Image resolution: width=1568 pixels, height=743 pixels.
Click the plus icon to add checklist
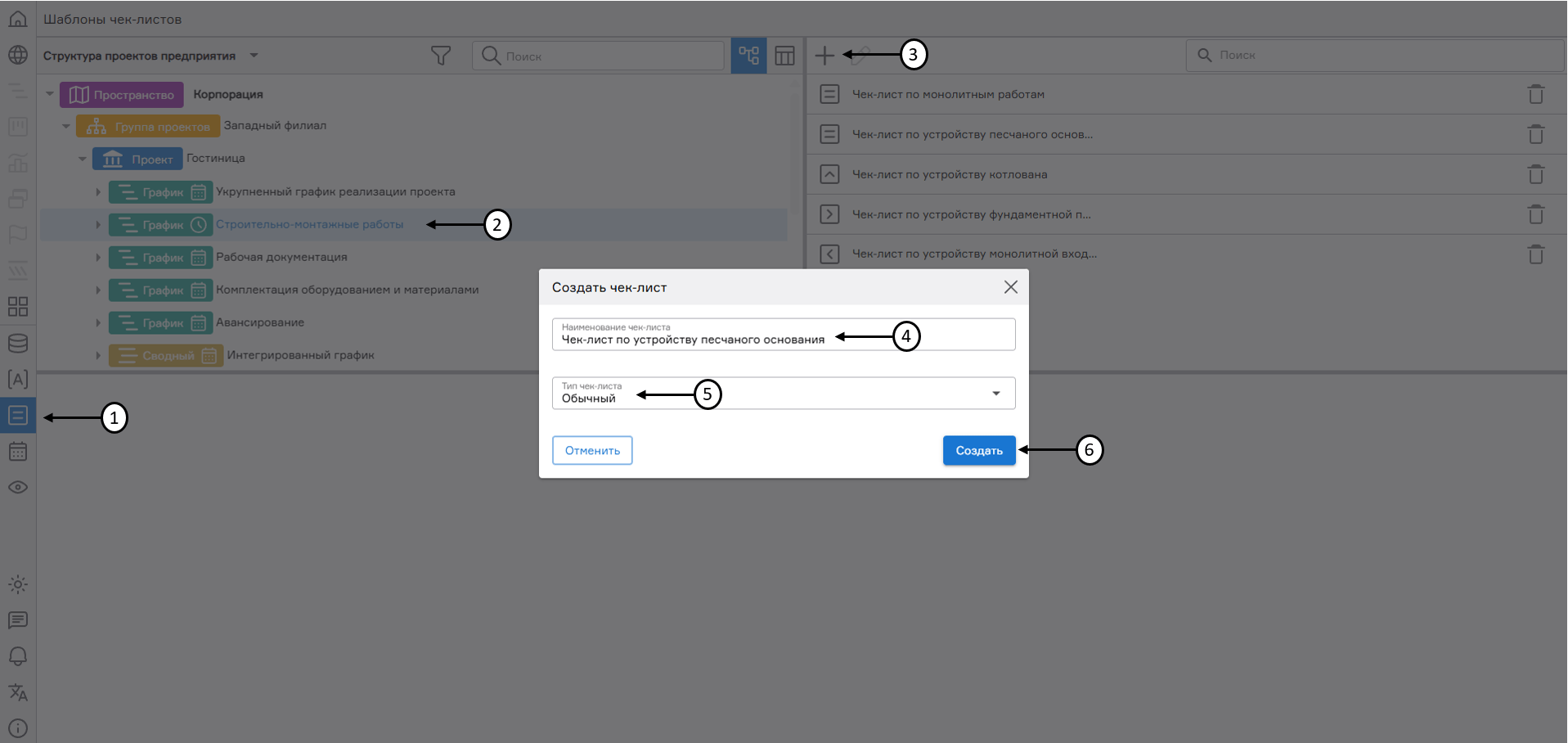(824, 56)
